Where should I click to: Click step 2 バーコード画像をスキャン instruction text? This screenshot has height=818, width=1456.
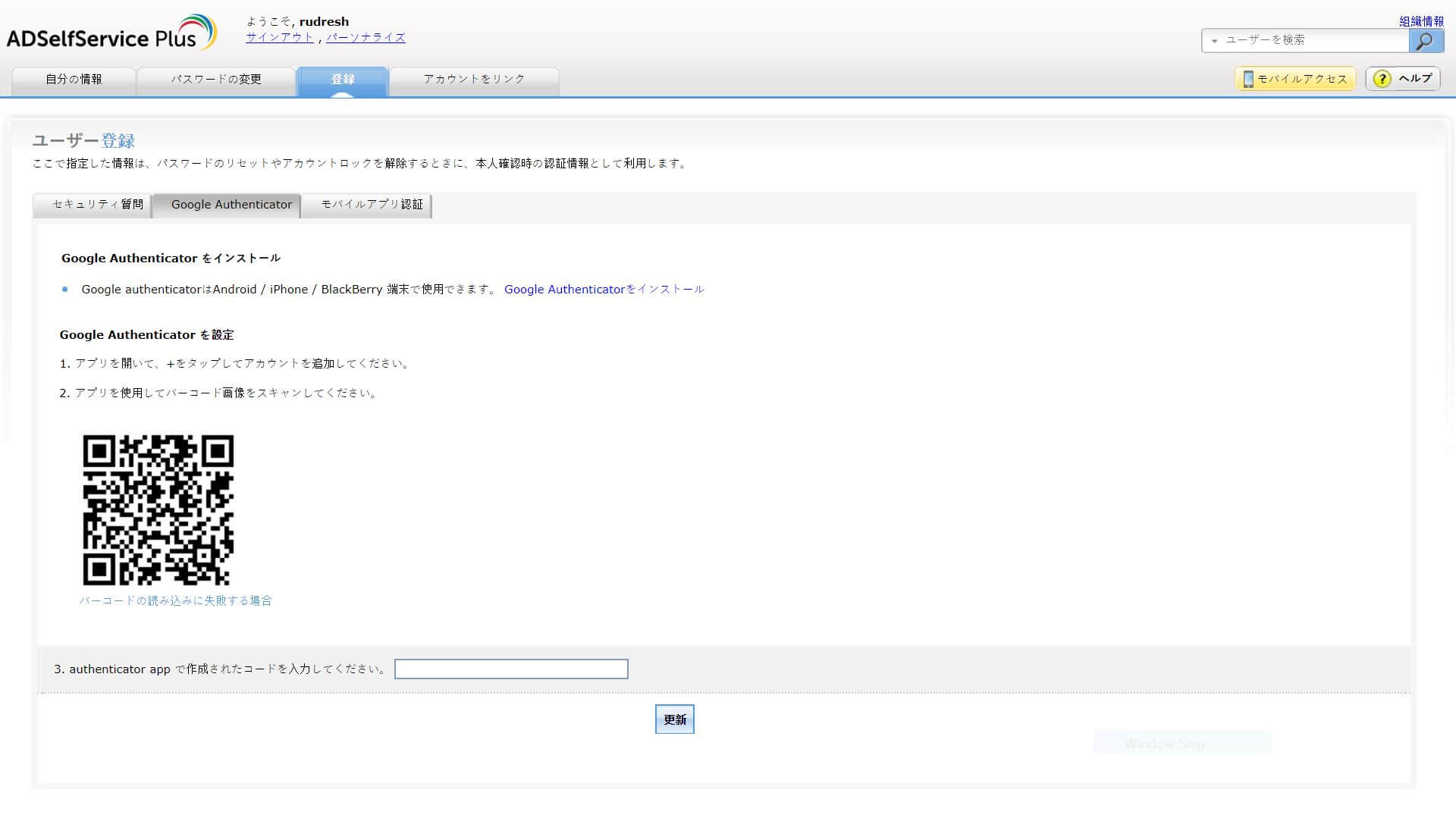click(x=218, y=393)
